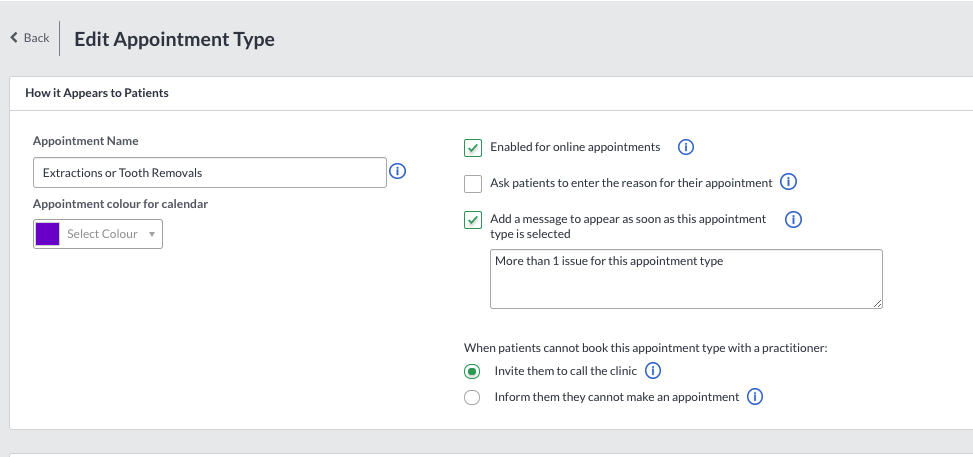Click in the appointment message text area

pos(686,279)
